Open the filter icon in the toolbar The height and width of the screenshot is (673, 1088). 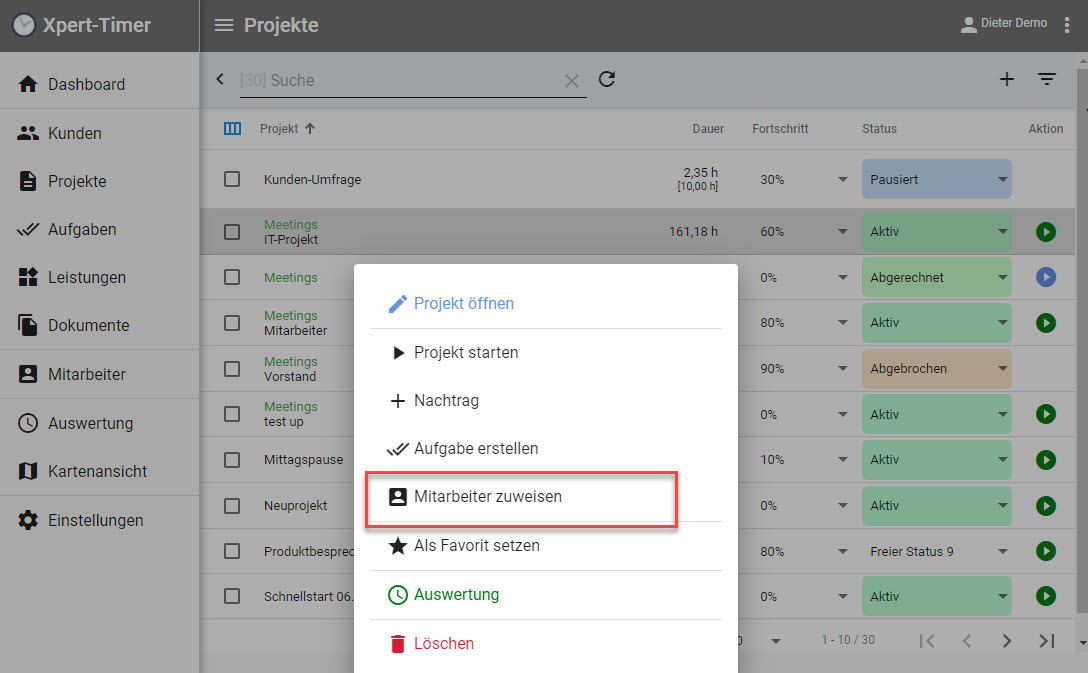click(x=1046, y=79)
